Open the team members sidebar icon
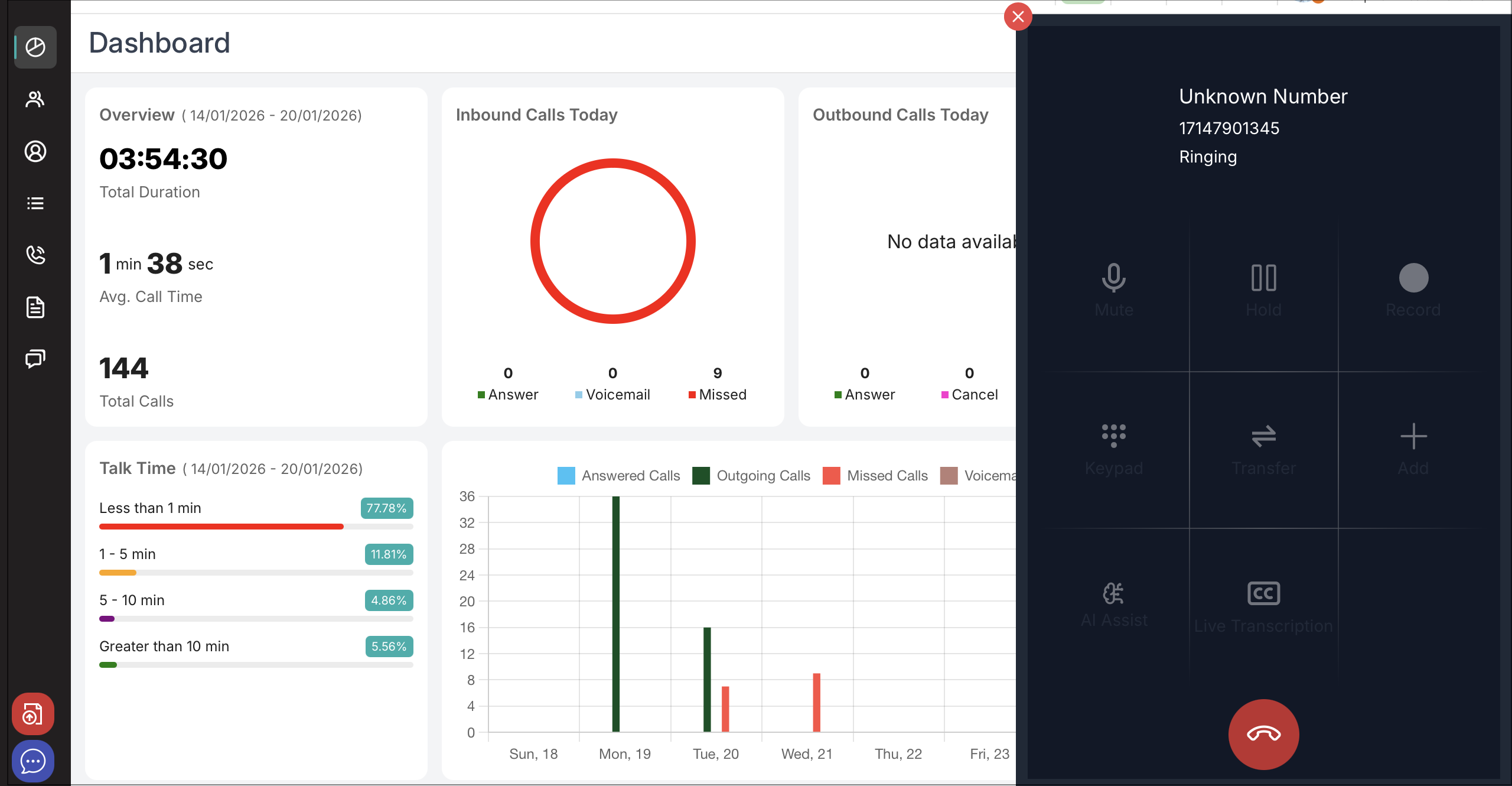This screenshot has width=1512, height=786. tap(35, 99)
